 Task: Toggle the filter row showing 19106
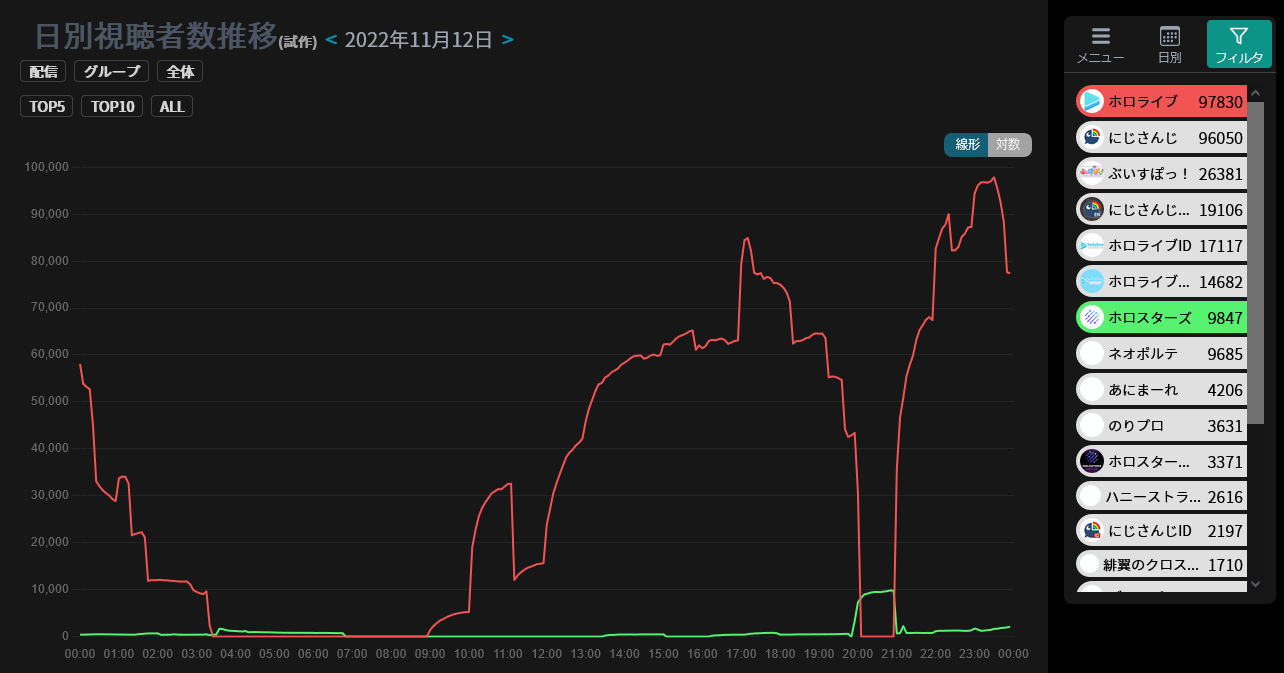(1161, 209)
